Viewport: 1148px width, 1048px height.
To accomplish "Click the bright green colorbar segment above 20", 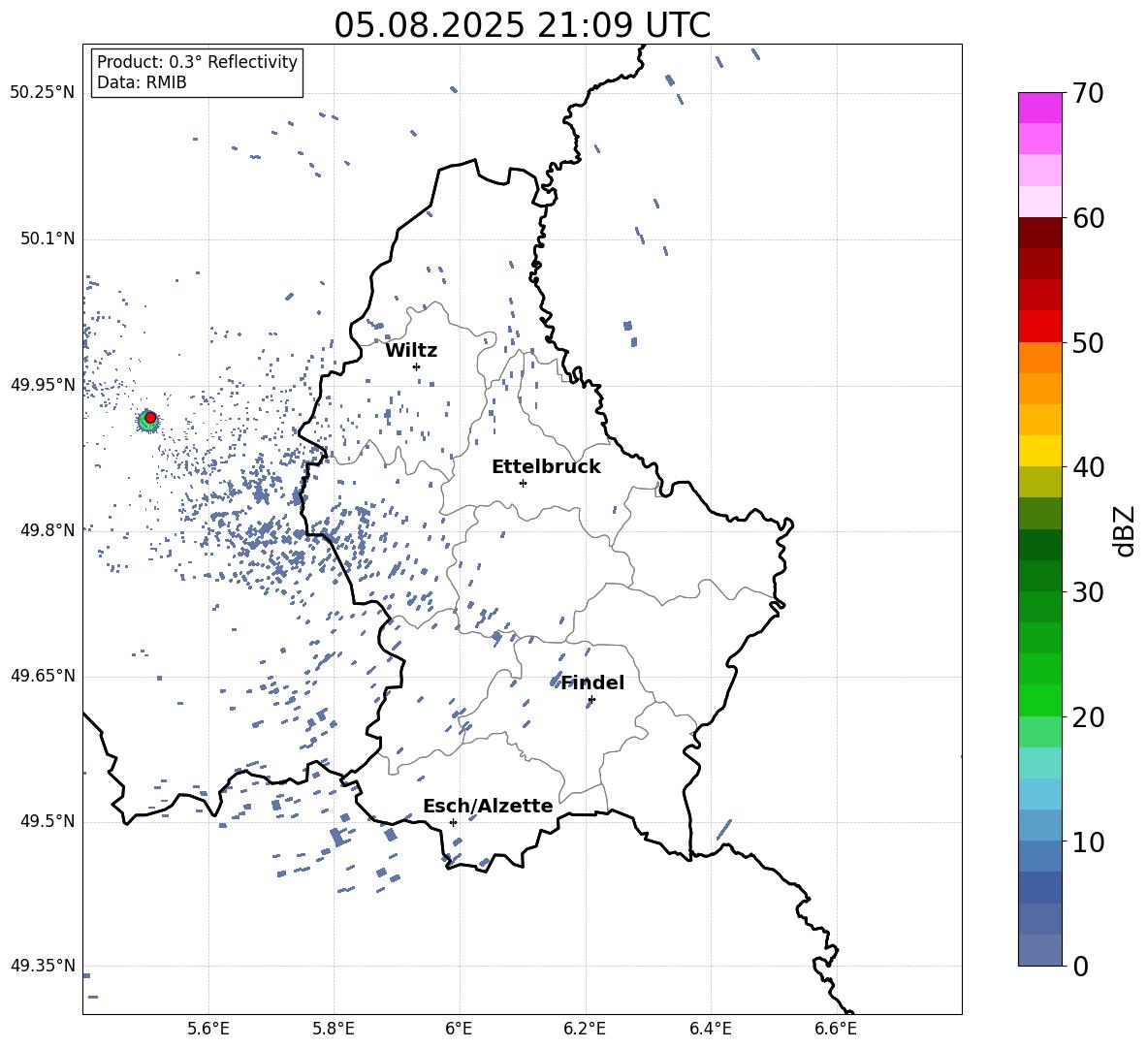I will point(1039,700).
